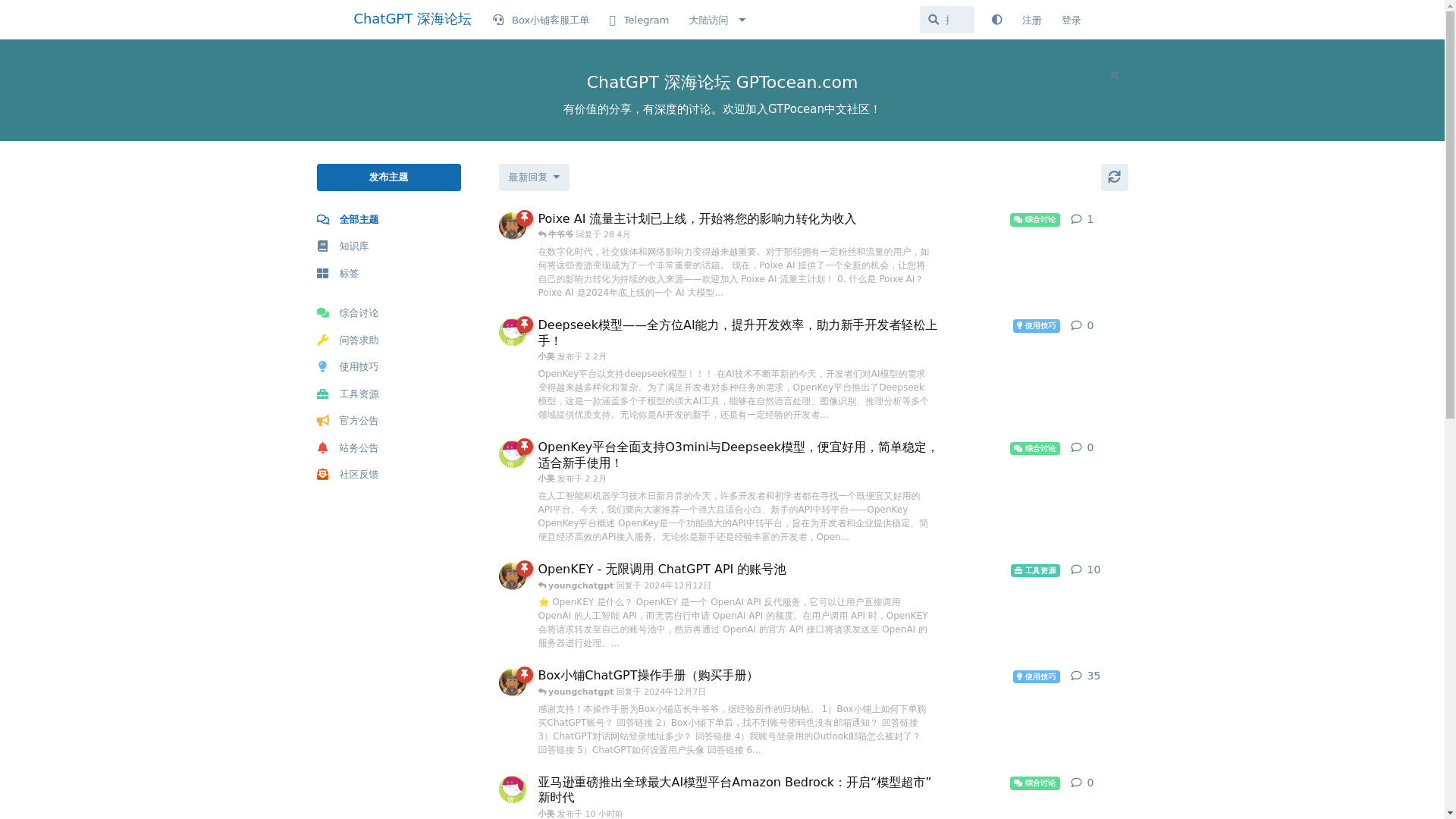Open the Box小铺客服工单 link
This screenshot has height=819, width=1456.
pyautogui.click(x=541, y=20)
